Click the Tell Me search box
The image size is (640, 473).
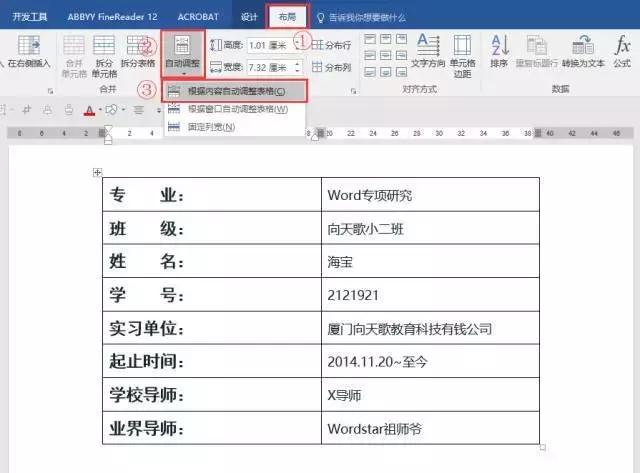coord(361,18)
